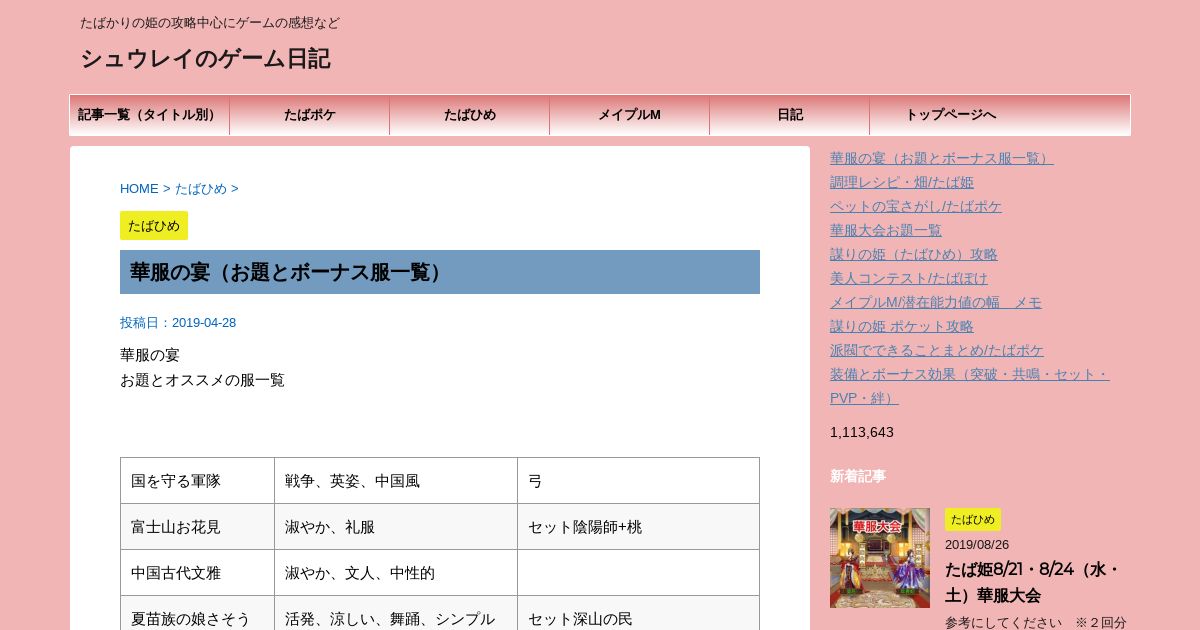Click the date 2019/08/26 in new articles
1200x630 pixels.
click(977, 545)
